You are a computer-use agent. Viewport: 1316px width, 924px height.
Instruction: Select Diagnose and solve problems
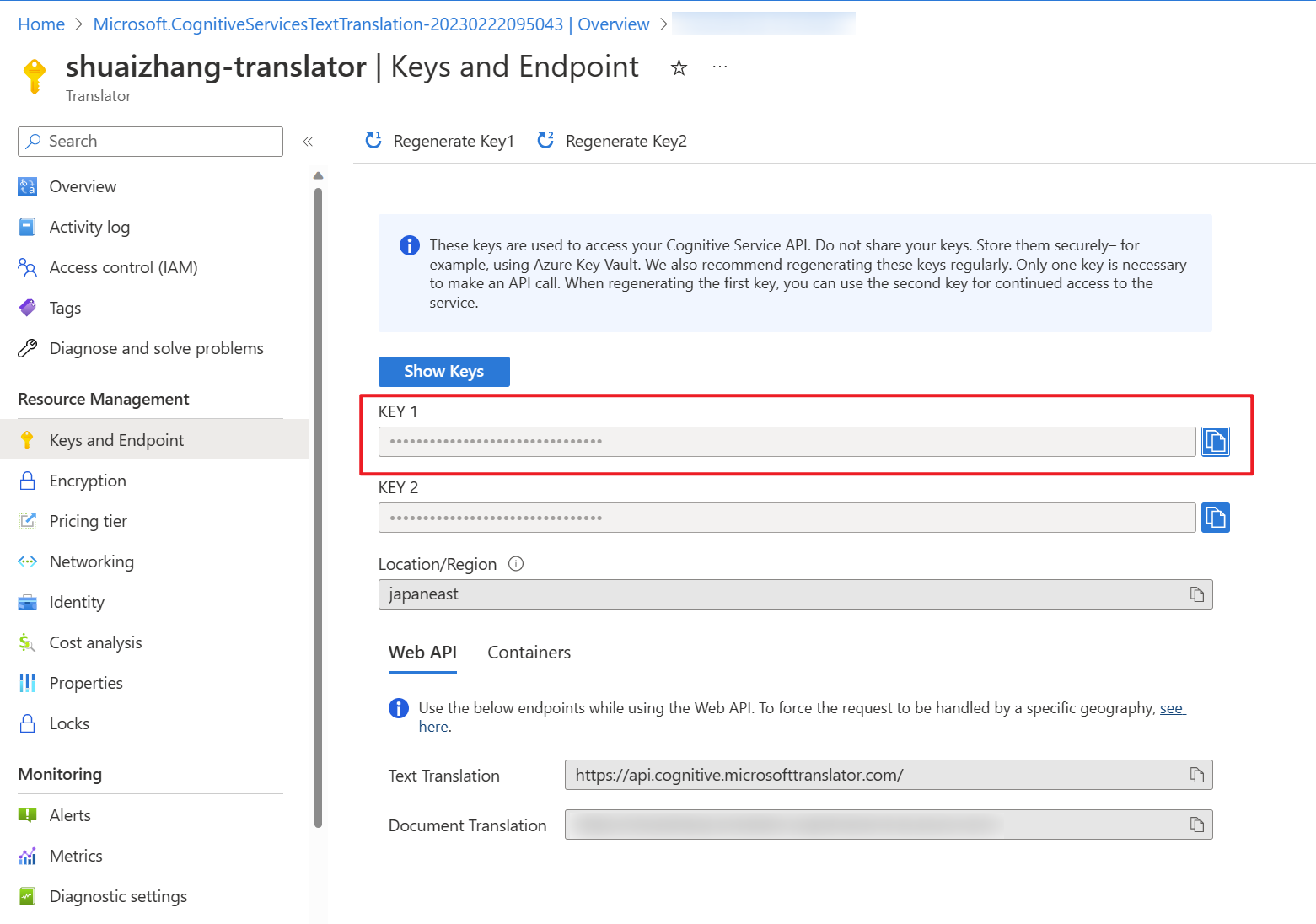click(156, 347)
